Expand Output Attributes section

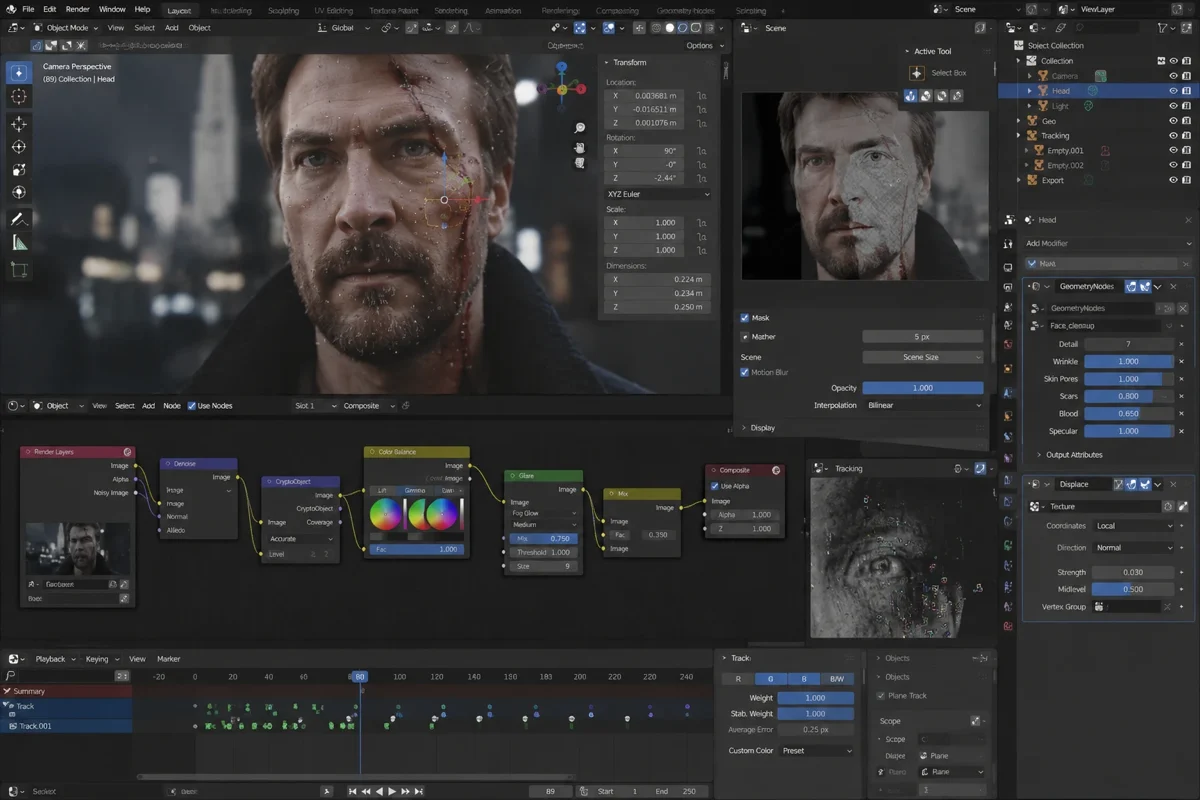pyautogui.click(x=1069, y=455)
